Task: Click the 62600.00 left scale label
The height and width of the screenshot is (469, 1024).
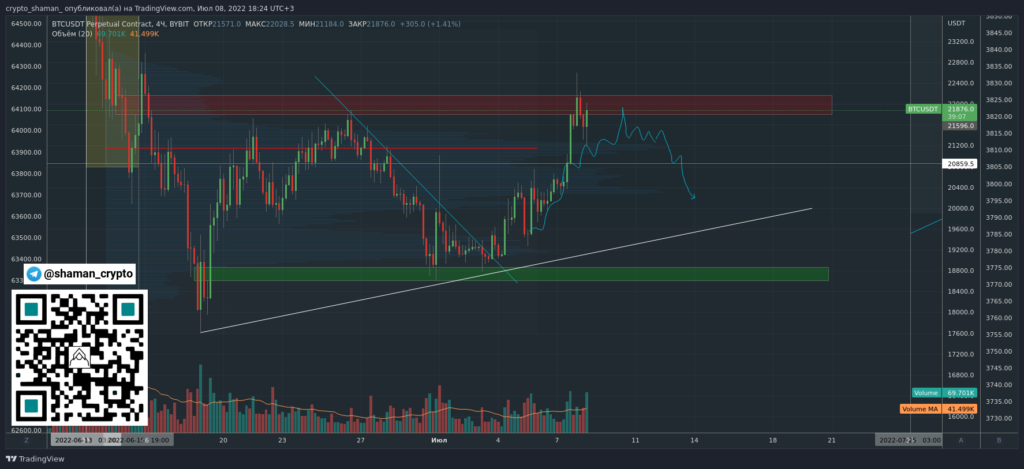Action: pyautogui.click(x=27, y=431)
